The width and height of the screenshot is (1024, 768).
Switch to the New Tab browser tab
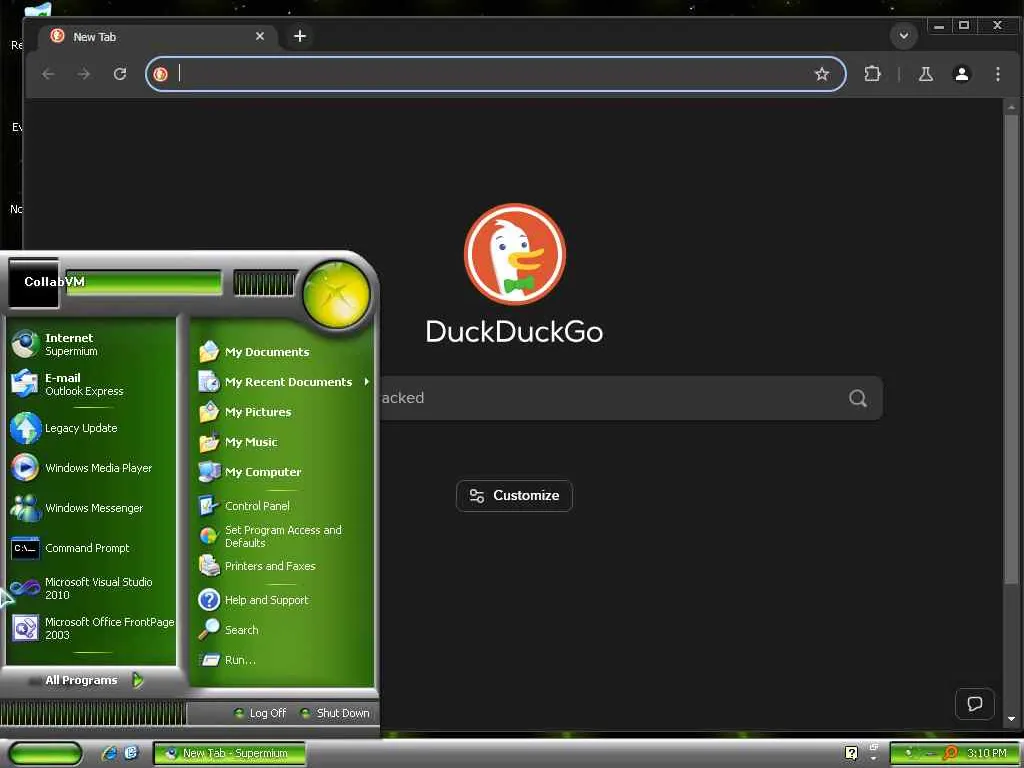coord(157,37)
